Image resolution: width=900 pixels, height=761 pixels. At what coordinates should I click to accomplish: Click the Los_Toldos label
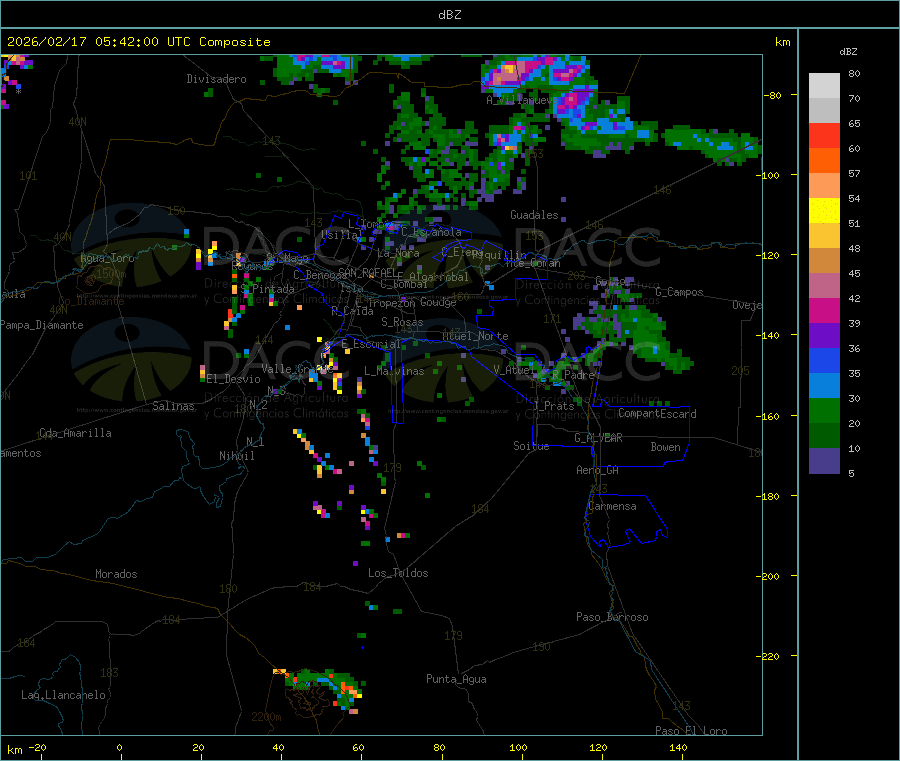pyautogui.click(x=398, y=573)
